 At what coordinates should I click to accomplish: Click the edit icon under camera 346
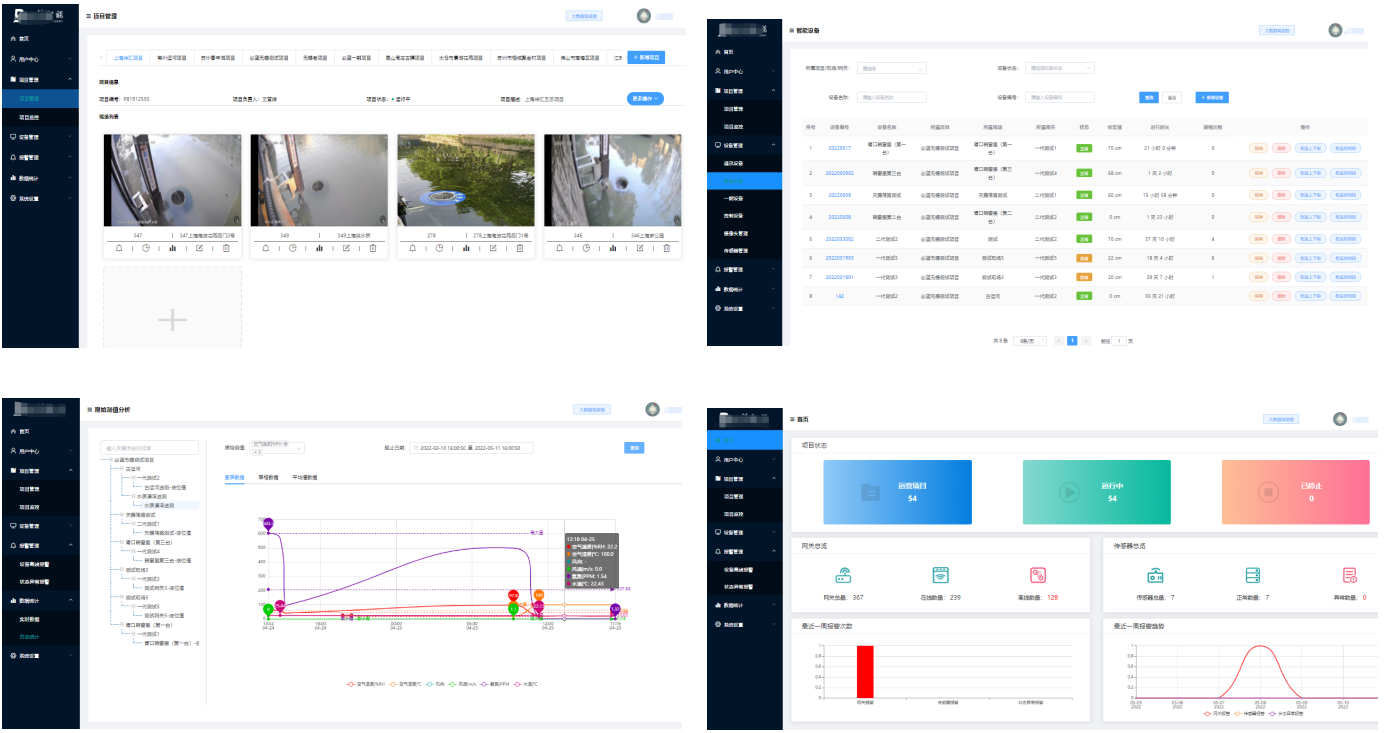coord(640,248)
